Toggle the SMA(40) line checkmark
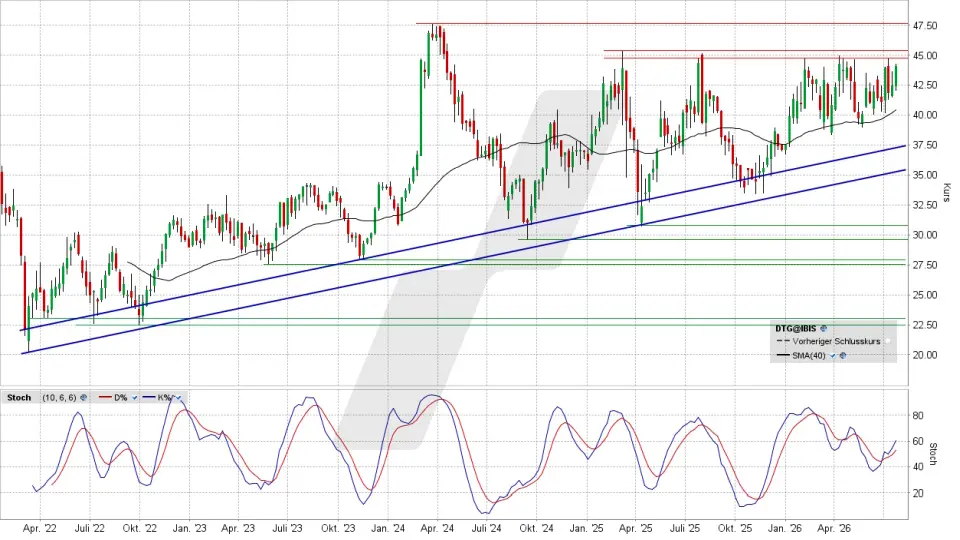The image size is (960, 540). pyautogui.click(x=833, y=355)
